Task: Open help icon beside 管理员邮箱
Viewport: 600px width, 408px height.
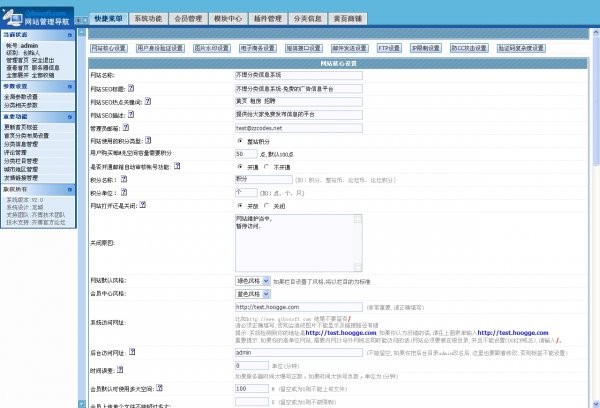Action: [x=126, y=127]
